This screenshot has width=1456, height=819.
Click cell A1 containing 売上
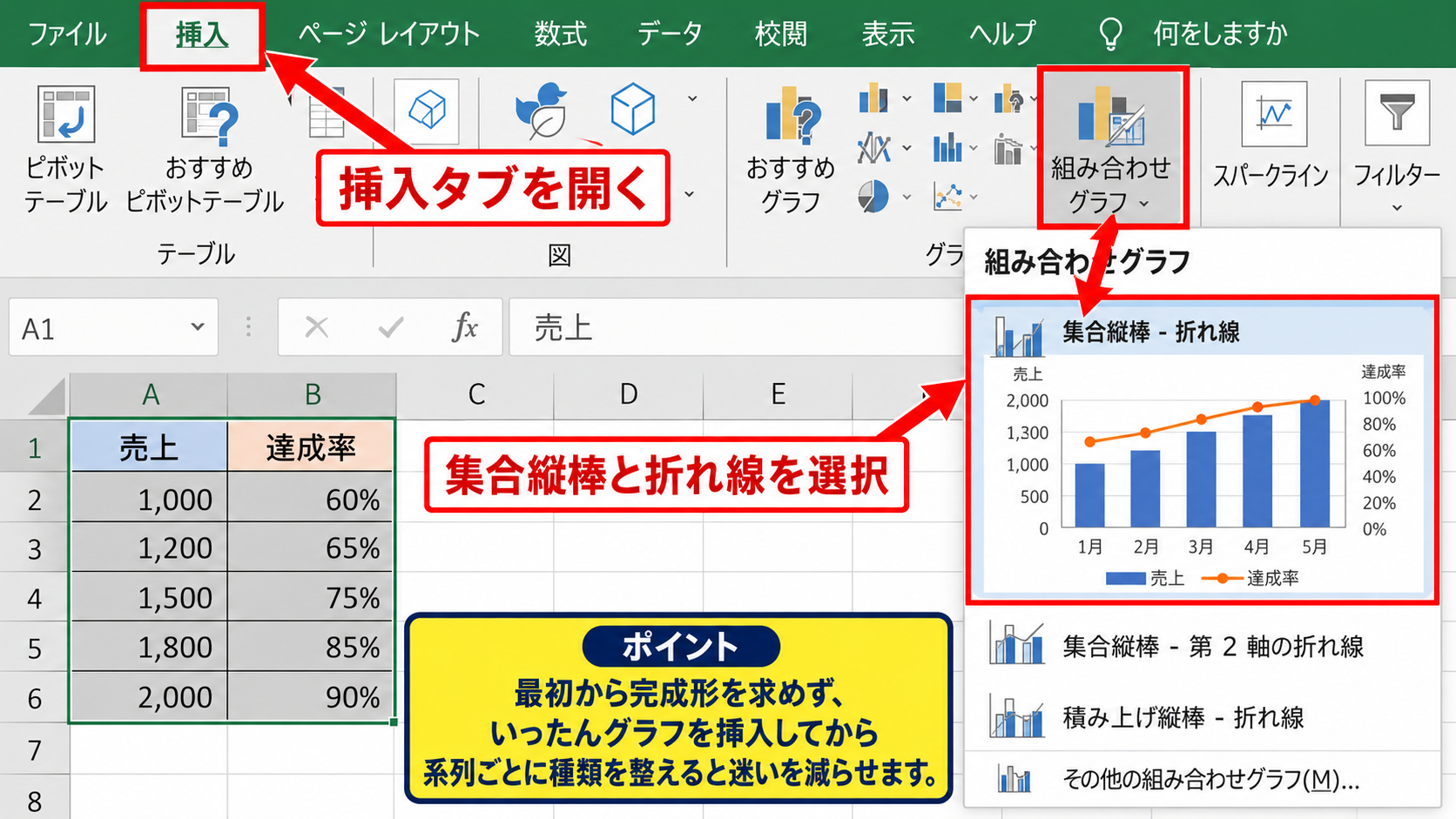click(149, 447)
